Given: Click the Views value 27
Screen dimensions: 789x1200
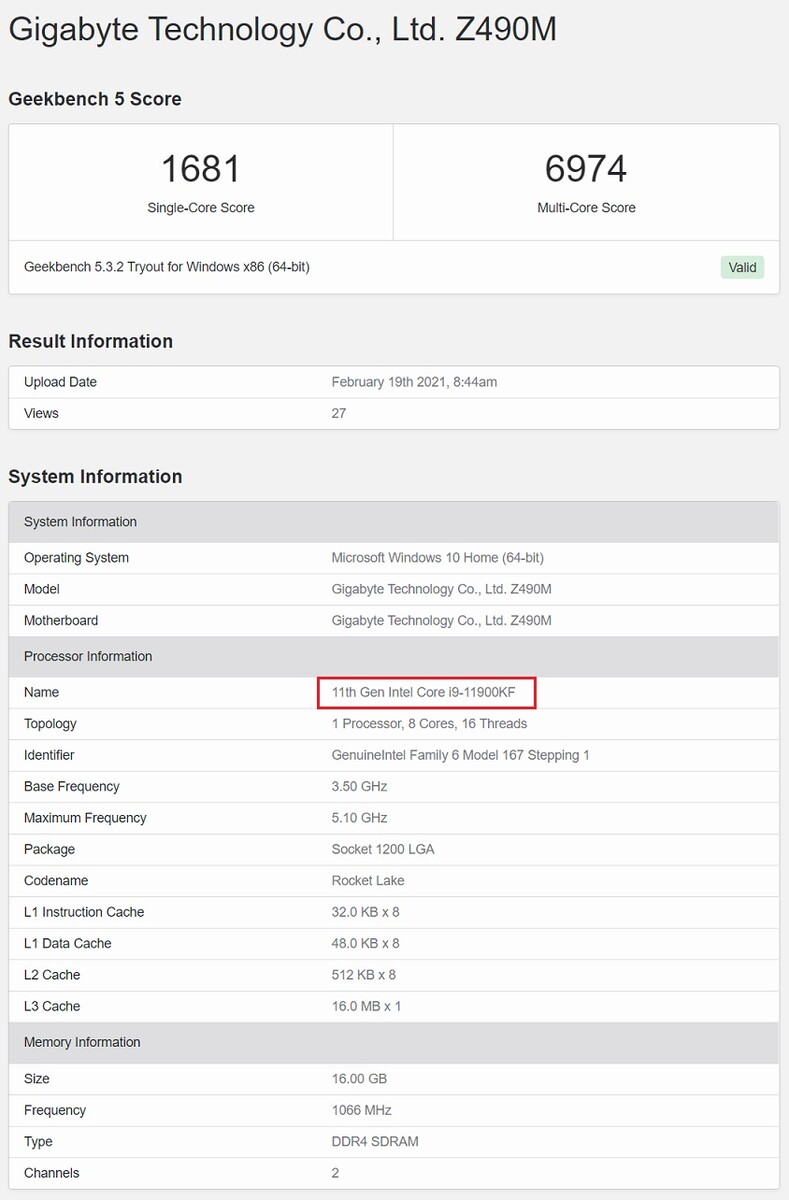Looking at the screenshot, I should pos(339,413).
